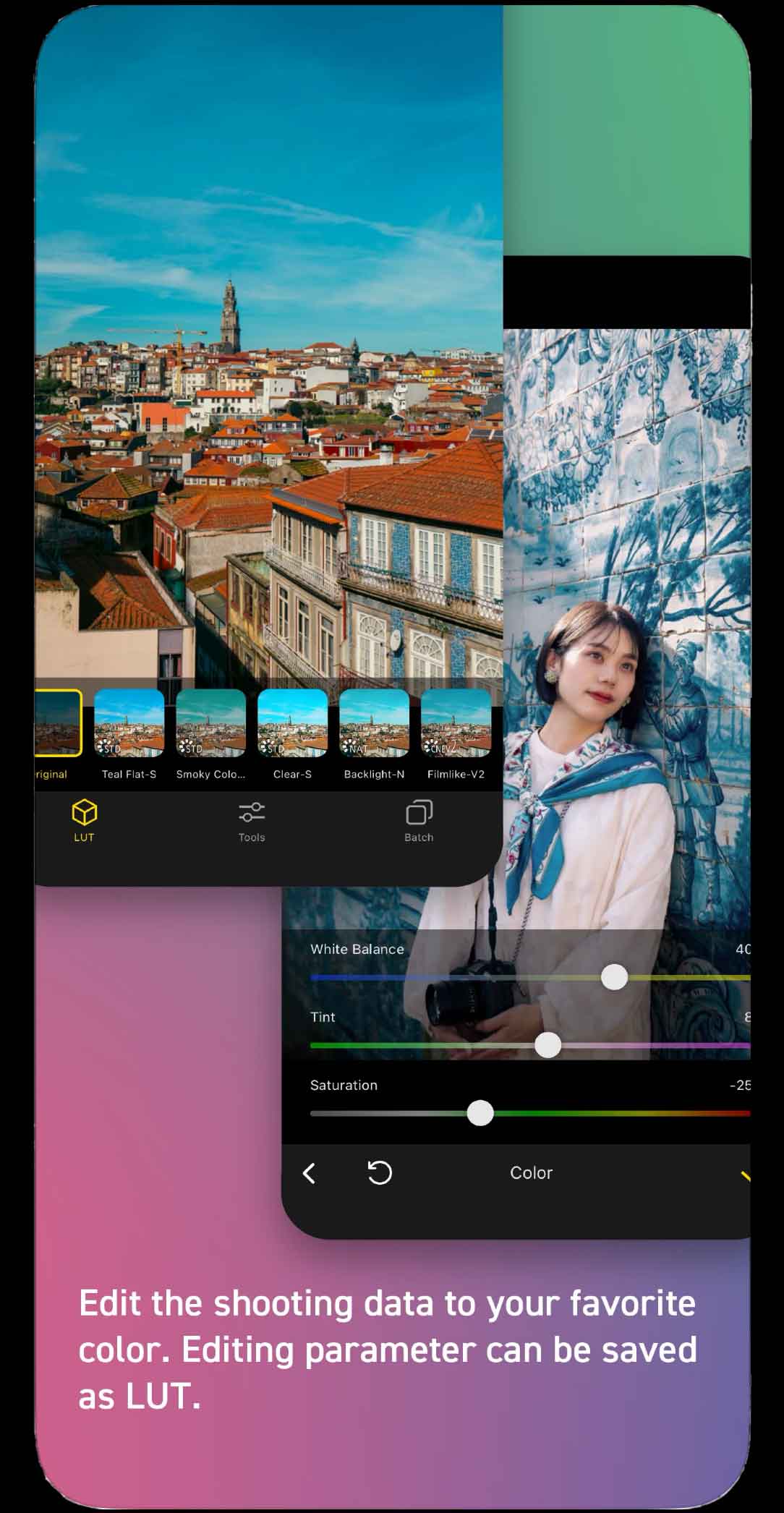Click the Tint label
The image size is (784, 1513).
point(323,1017)
